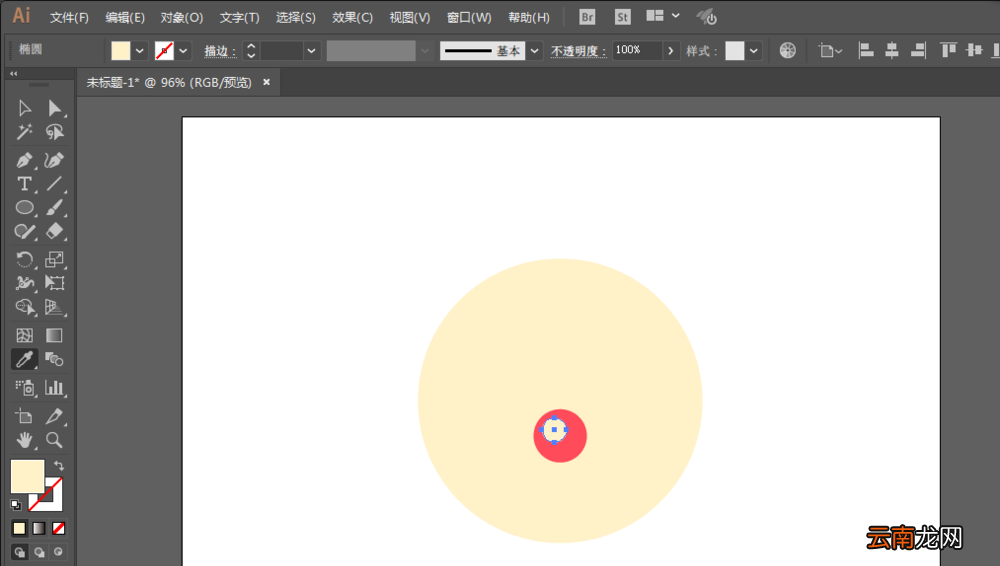Switch to the 未标题-1 document tab
Viewport: 1000px width, 566px height.
[169, 82]
